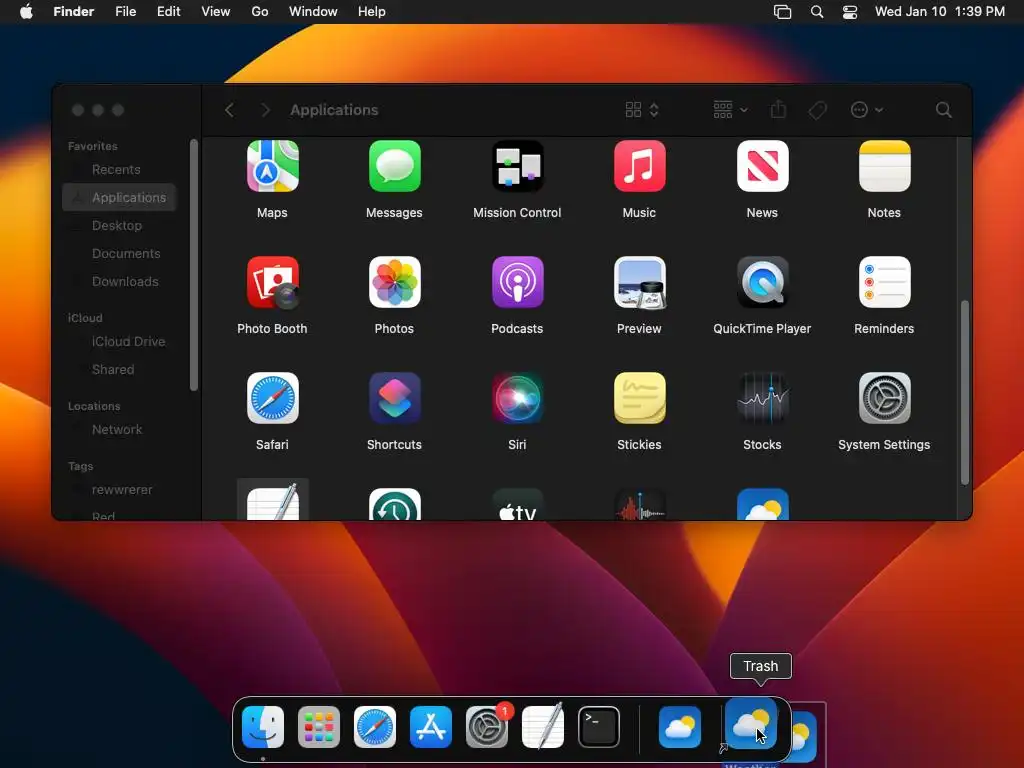Viewport: 1024px width, 768px height.
Task: Select the Mission Control app icon
Action: pos(517,166)
